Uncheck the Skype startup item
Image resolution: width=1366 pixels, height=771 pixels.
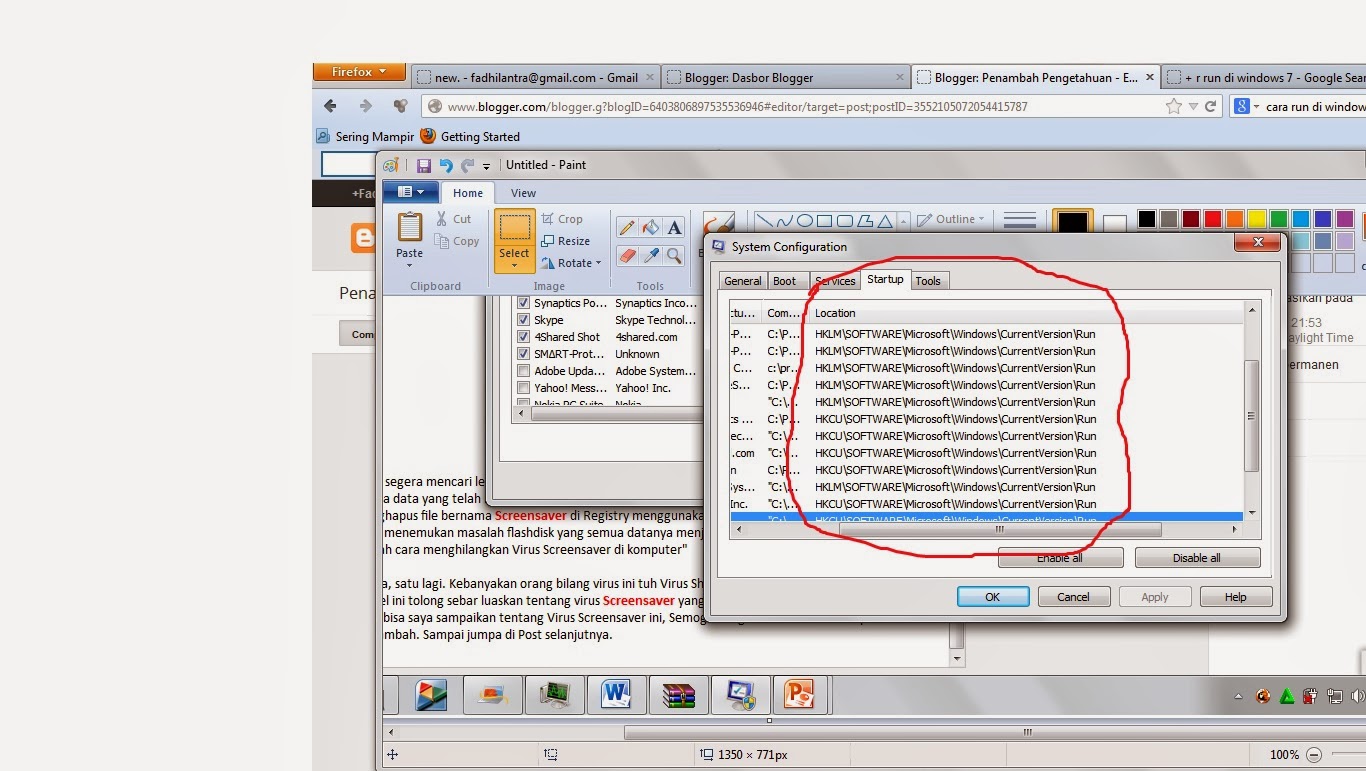(x=523, y=320)
